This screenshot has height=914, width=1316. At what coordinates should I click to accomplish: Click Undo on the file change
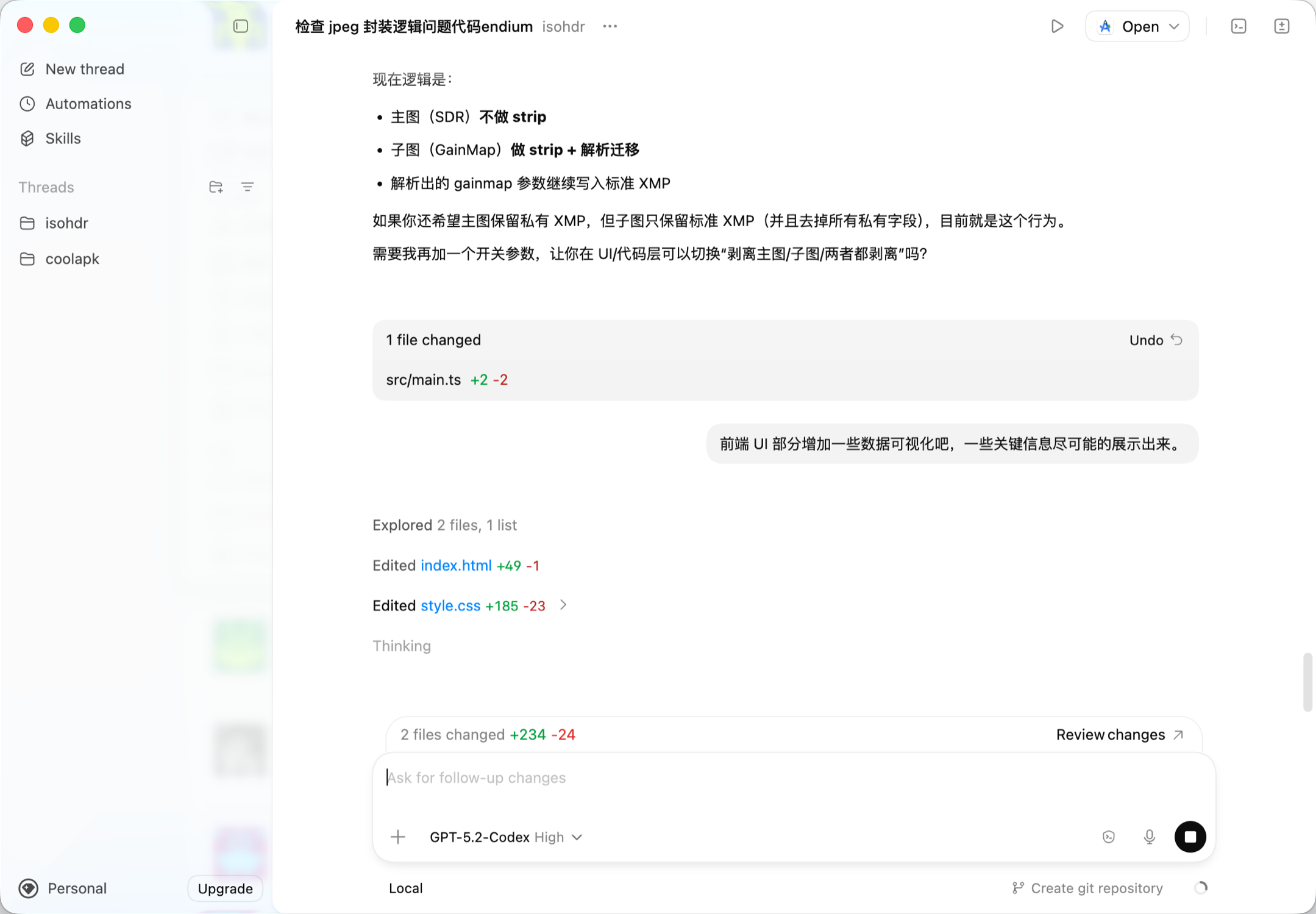click(x=1155, y=340)
